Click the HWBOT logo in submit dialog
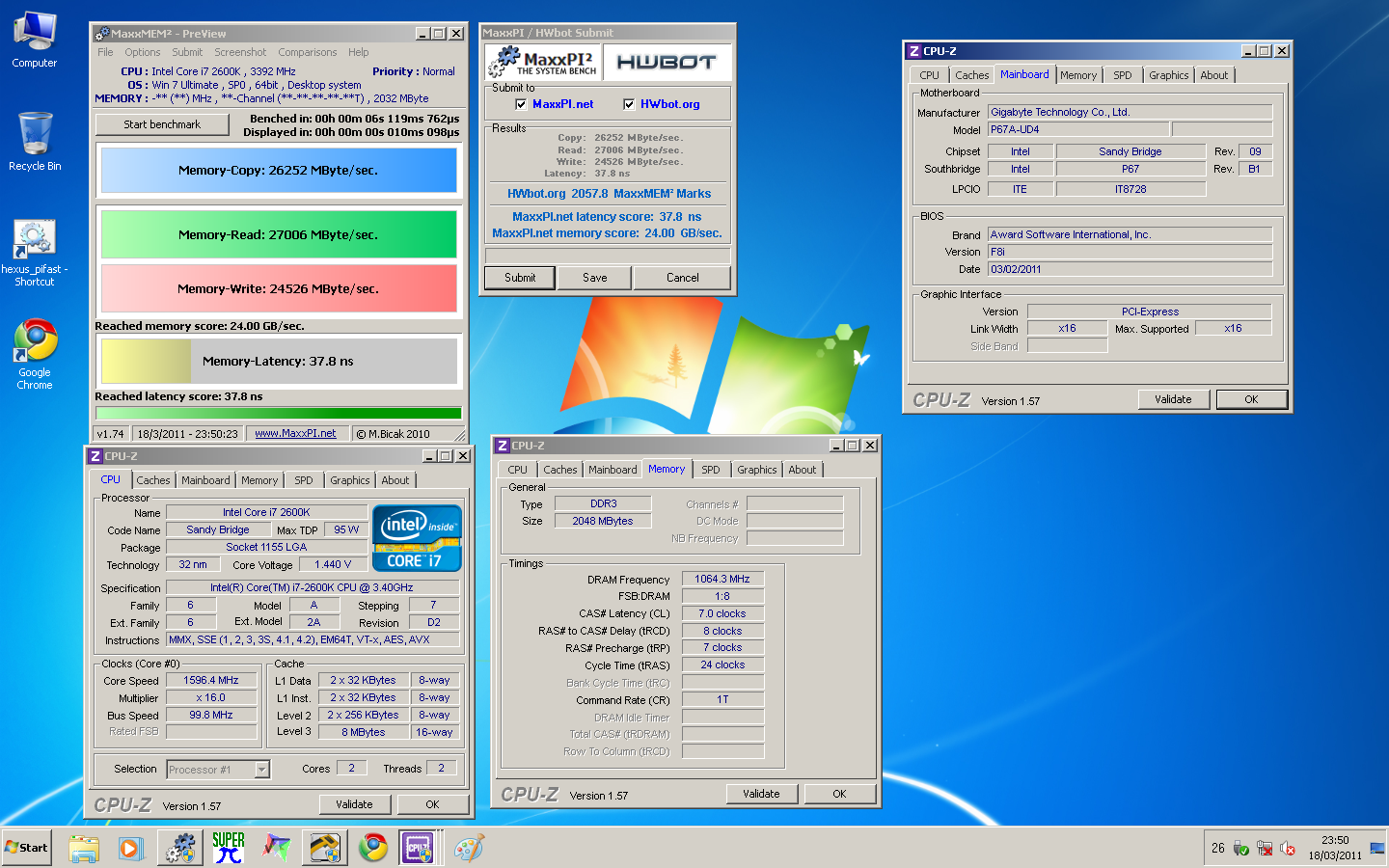 (667, 62)
